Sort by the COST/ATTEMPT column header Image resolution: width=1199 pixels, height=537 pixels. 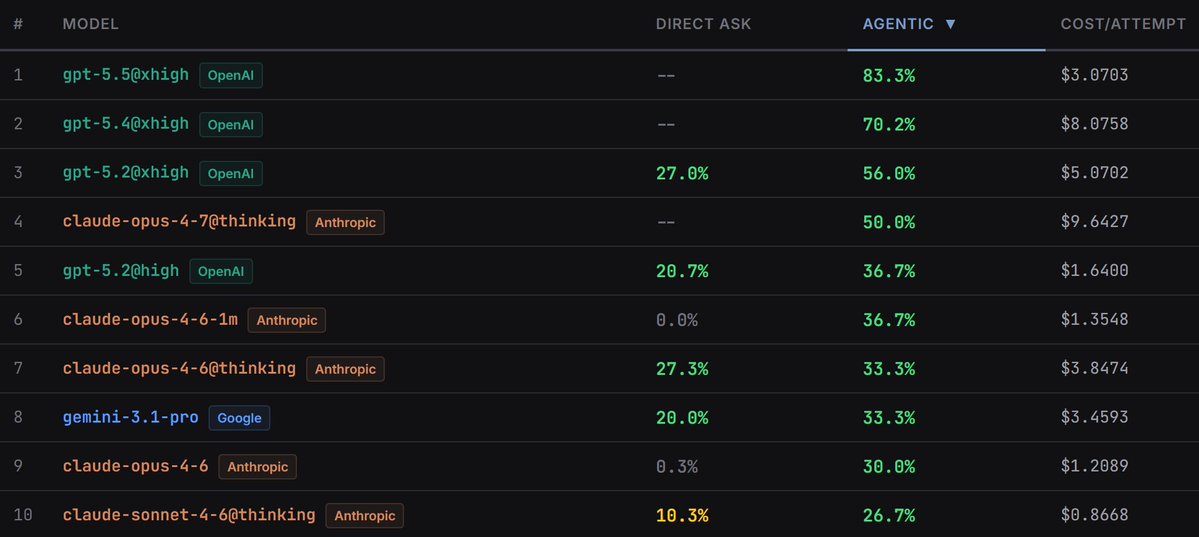(1123, 24)
